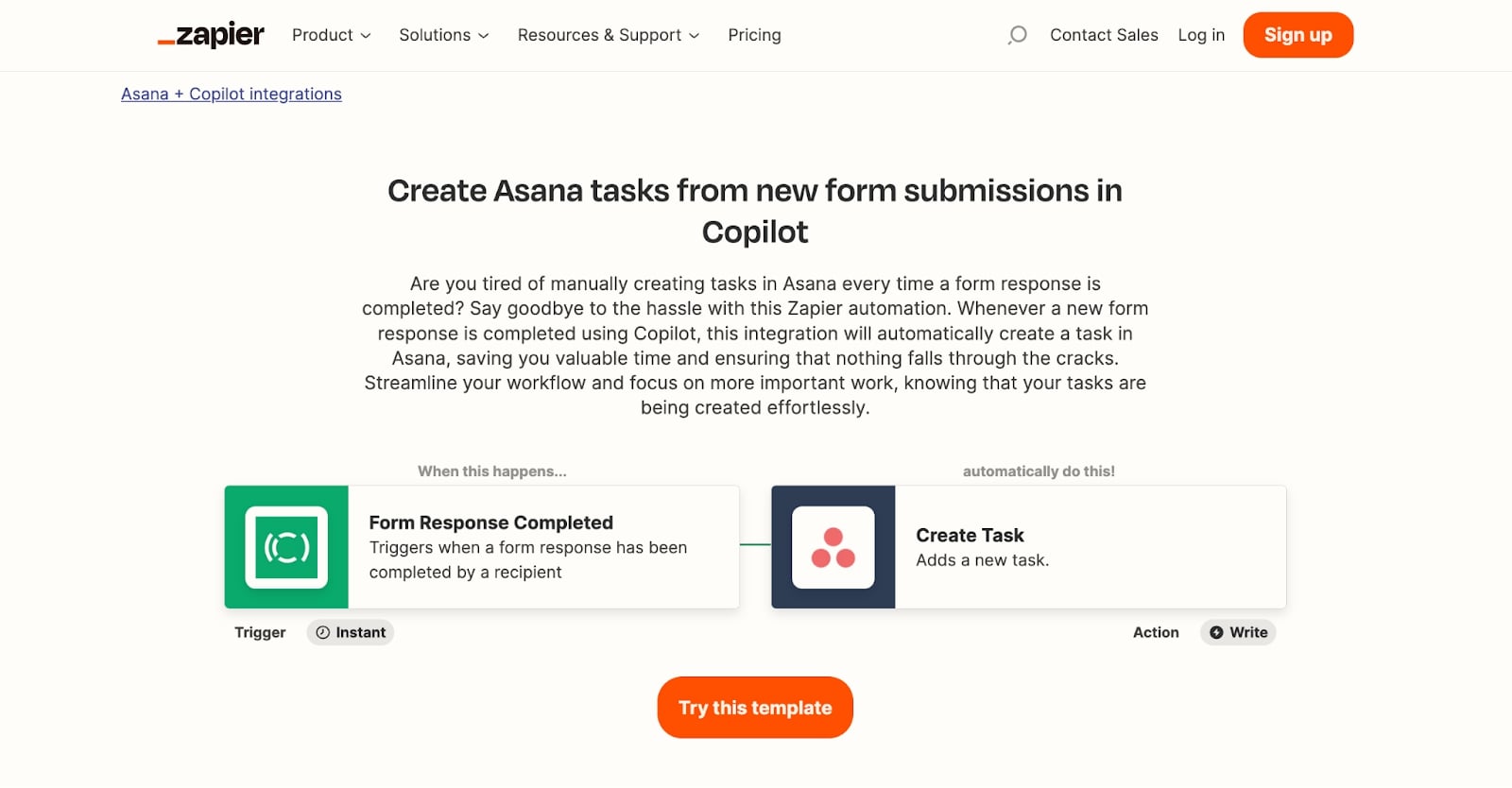Click the Copilot app icon on trigger card

tap(285, 546)
